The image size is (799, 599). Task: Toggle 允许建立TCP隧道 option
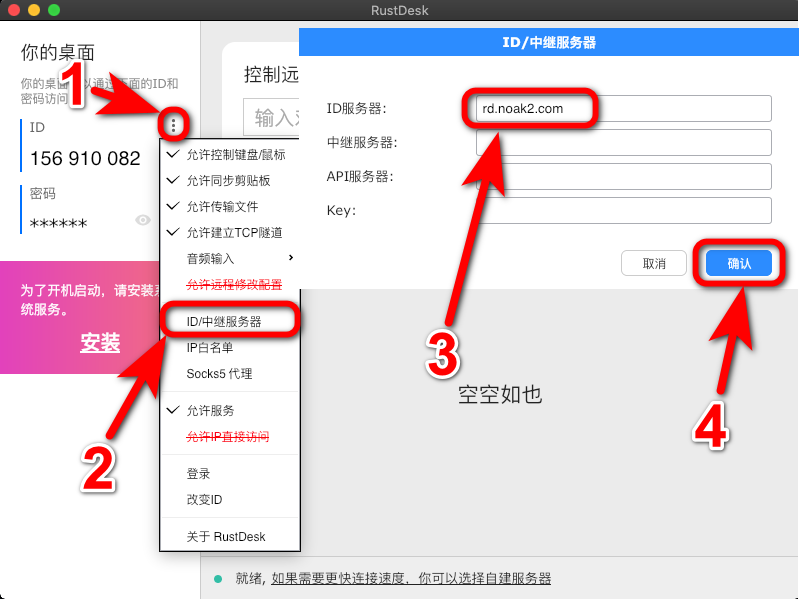(x=230, y=232)
